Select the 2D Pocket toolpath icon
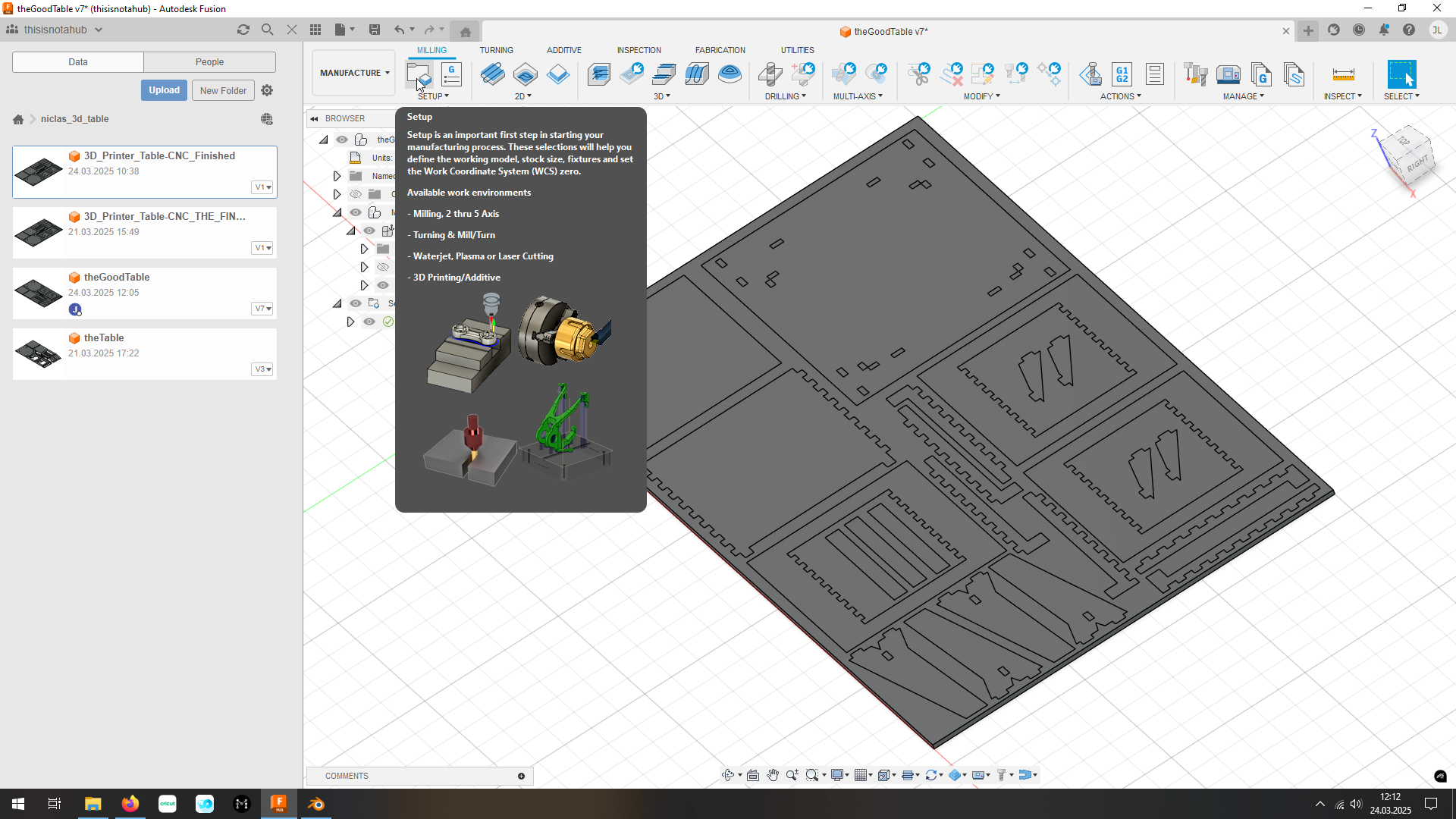Screen dimensions: 1456x819 click(525, 74)
